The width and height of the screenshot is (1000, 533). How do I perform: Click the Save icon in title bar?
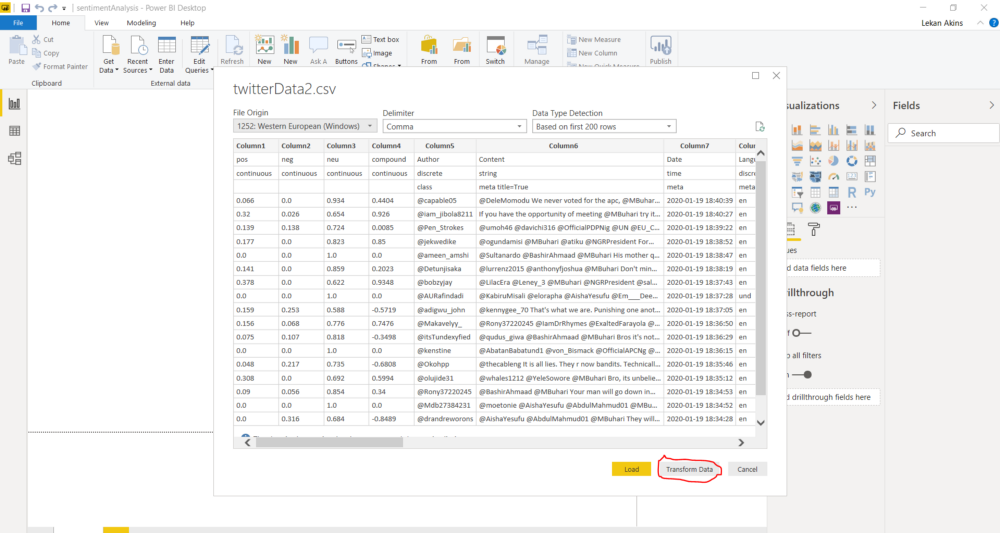pyautogui.click(x=26, y=8)
